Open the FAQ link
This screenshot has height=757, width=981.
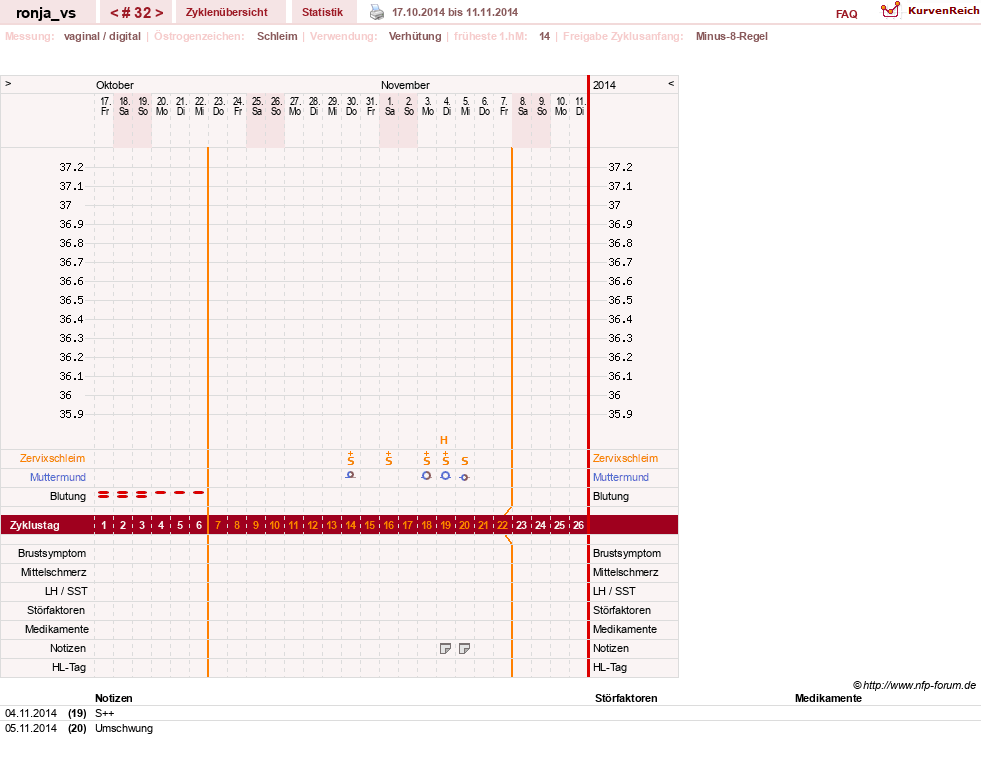point(846,14)
